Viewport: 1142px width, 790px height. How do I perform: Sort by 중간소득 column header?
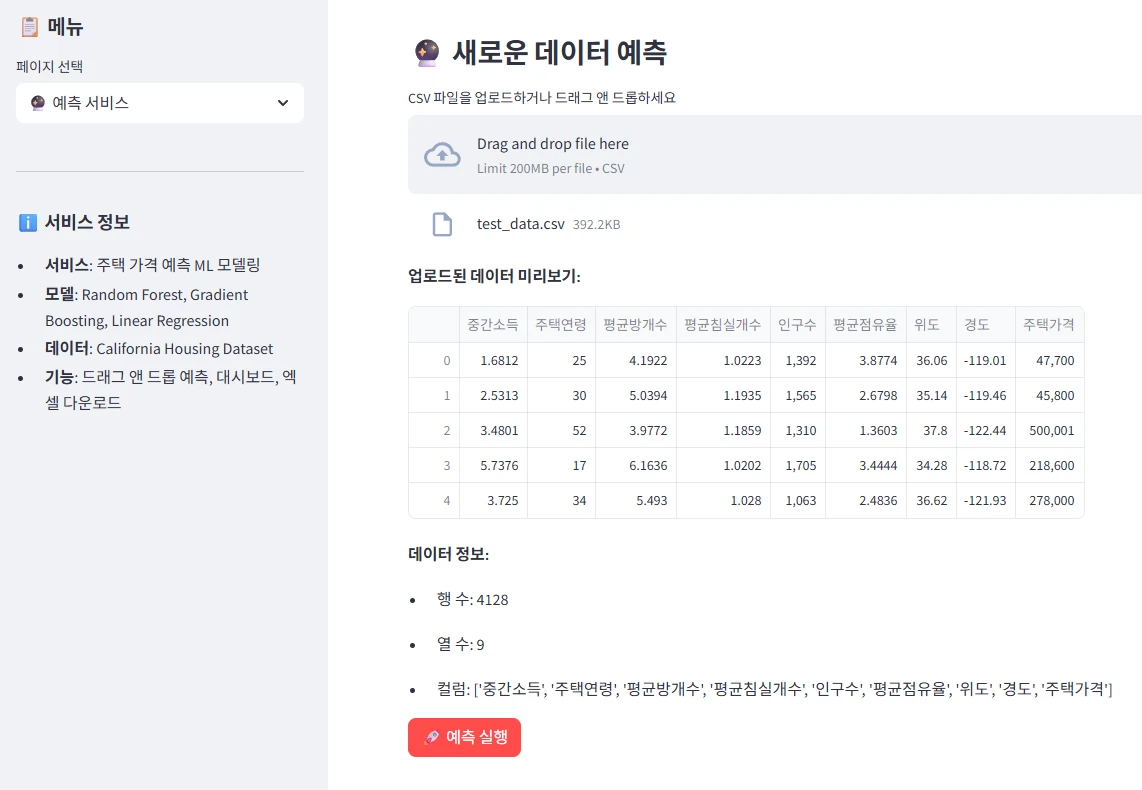(493, 325)
